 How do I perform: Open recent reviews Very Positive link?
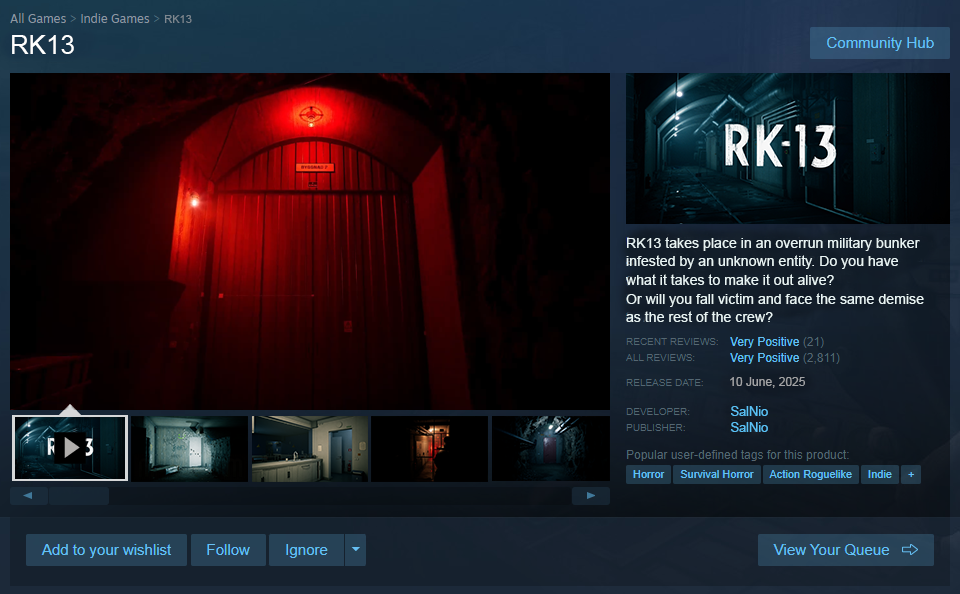pyautogui.click(x=764, y=342)
